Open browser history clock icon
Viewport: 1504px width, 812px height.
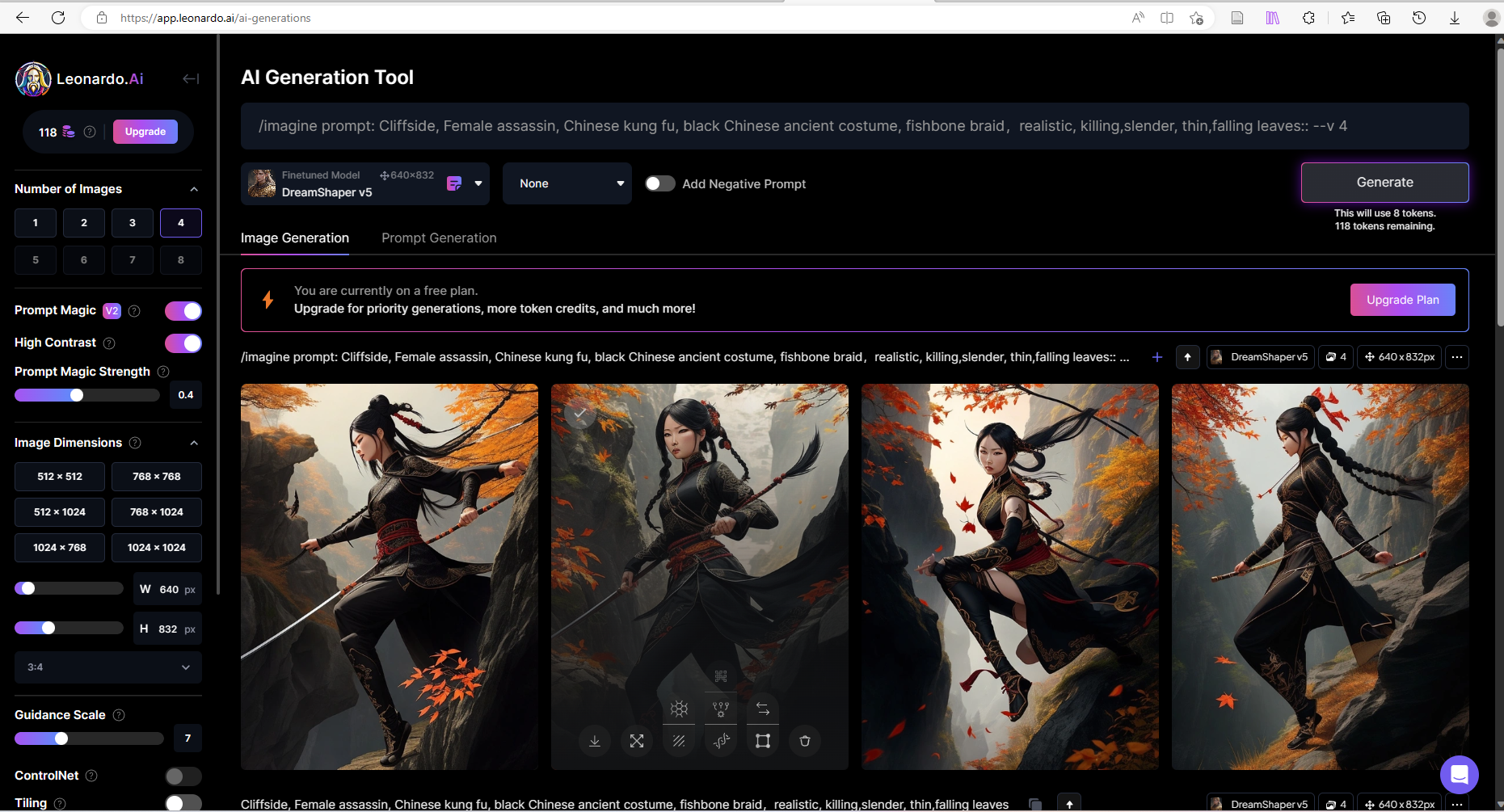point(1419,18)
